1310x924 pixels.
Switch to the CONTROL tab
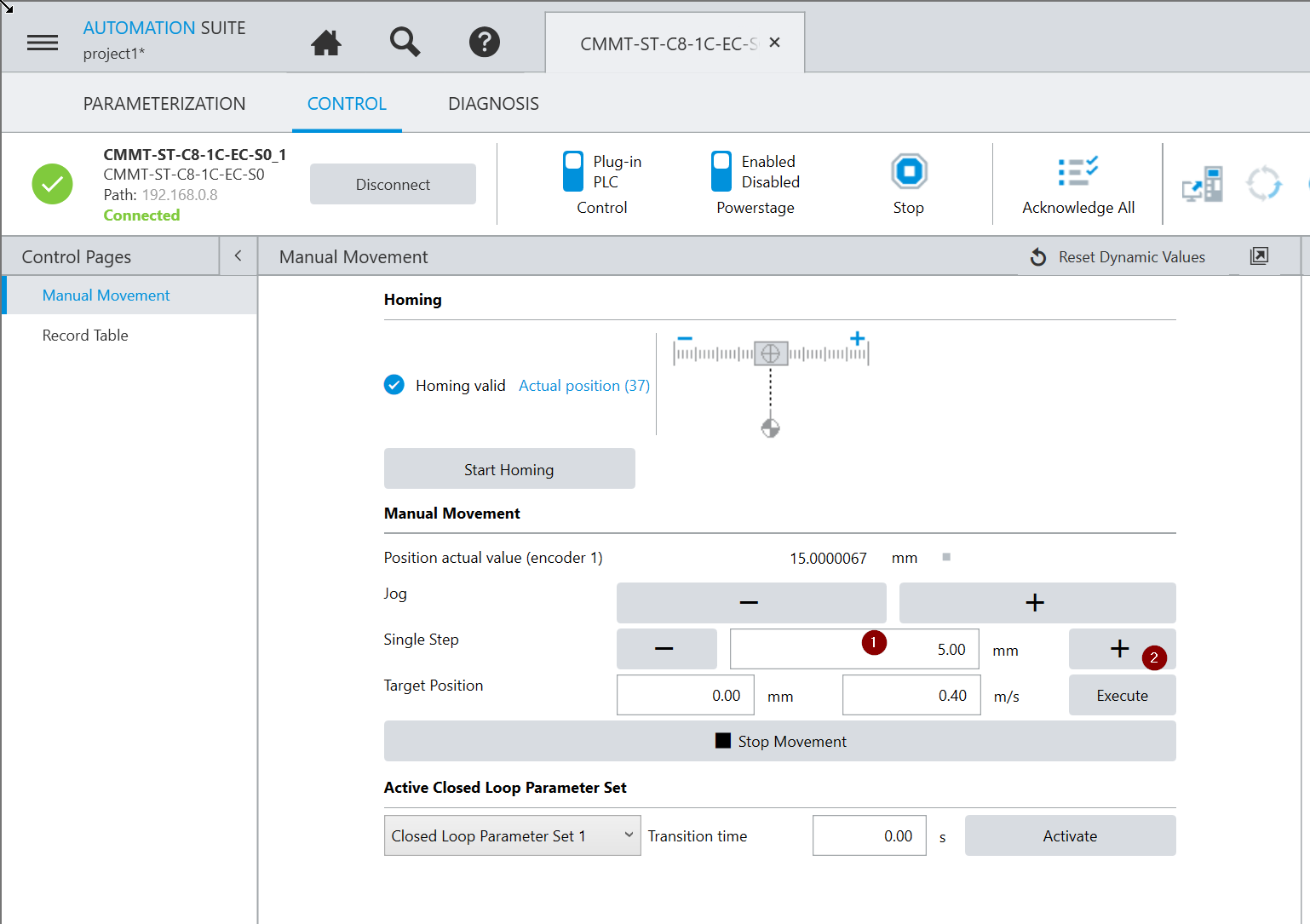tap(347, 104)
